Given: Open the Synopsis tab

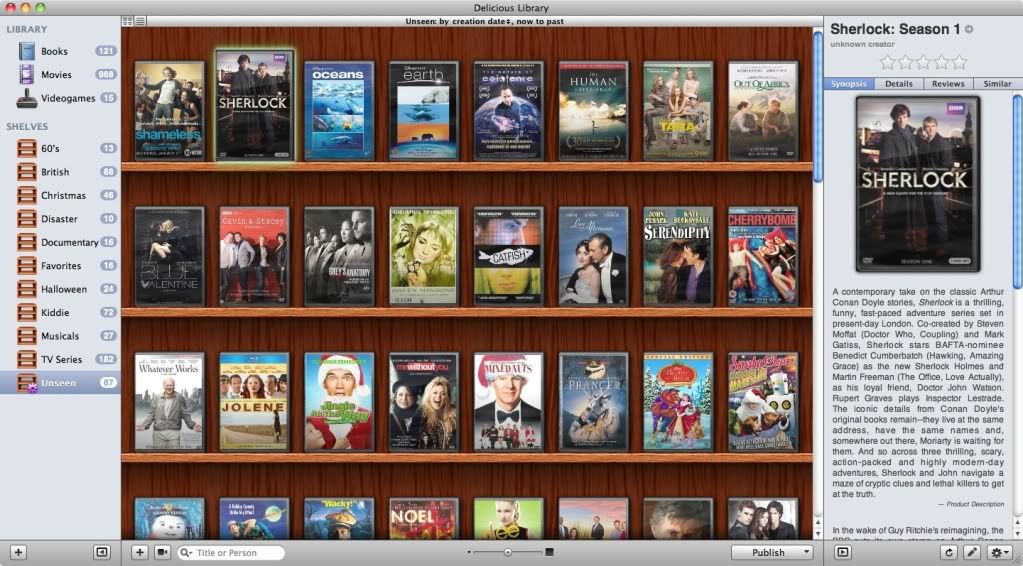Looking at the screenshot, I should coord(849,83).
